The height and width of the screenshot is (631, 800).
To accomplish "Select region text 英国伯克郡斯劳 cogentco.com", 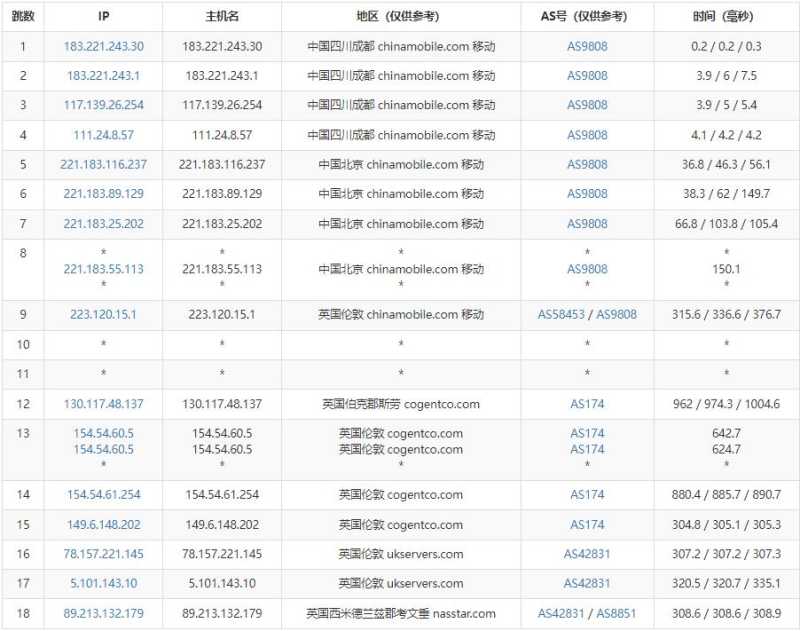I will coord(401,404).
